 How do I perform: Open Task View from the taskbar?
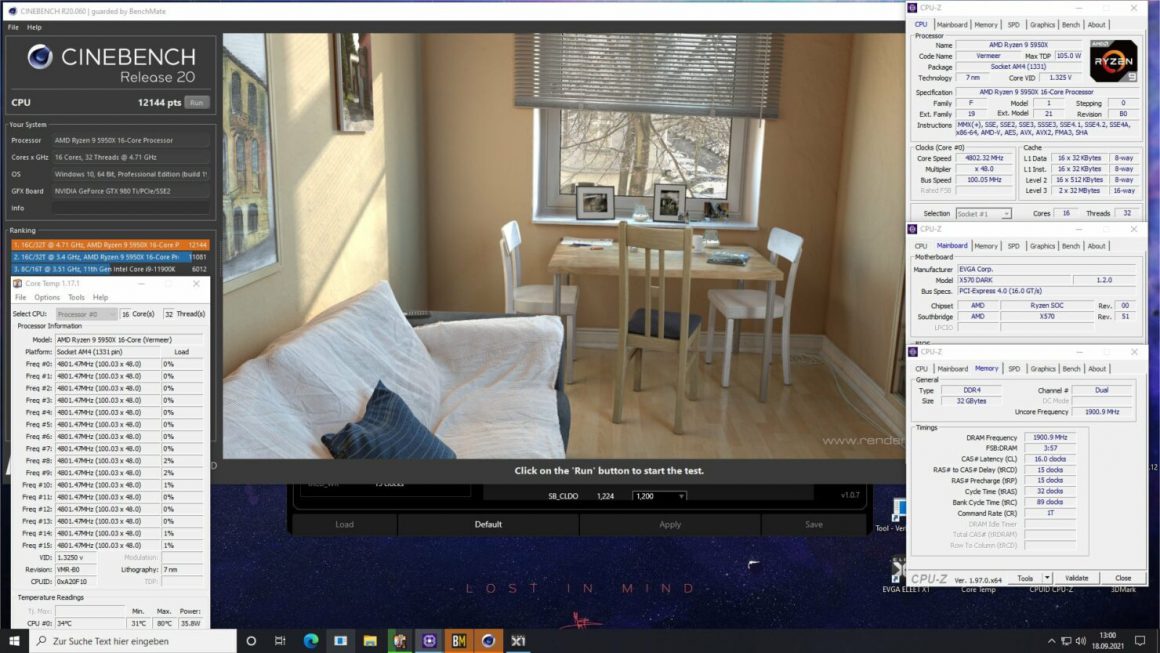[x=280, y=640]
